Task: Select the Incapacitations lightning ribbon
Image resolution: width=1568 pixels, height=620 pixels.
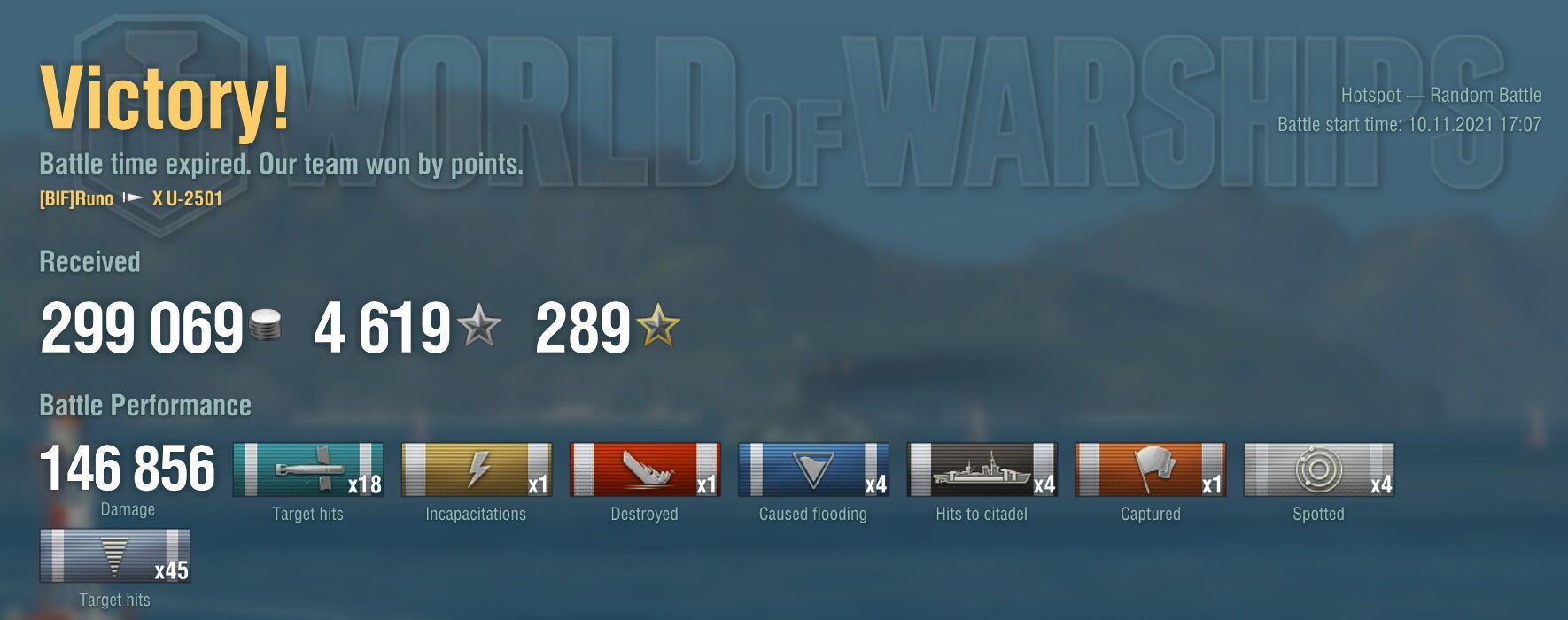Action: pyautogui.click(x=477, y=469)
